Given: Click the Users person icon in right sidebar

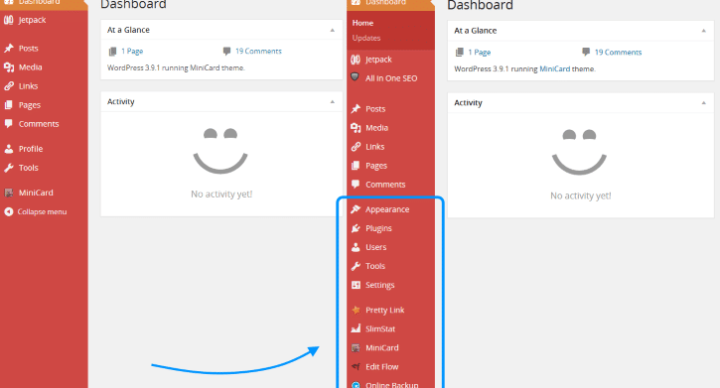Looking at the screenshot, I should tap(355, 247).
